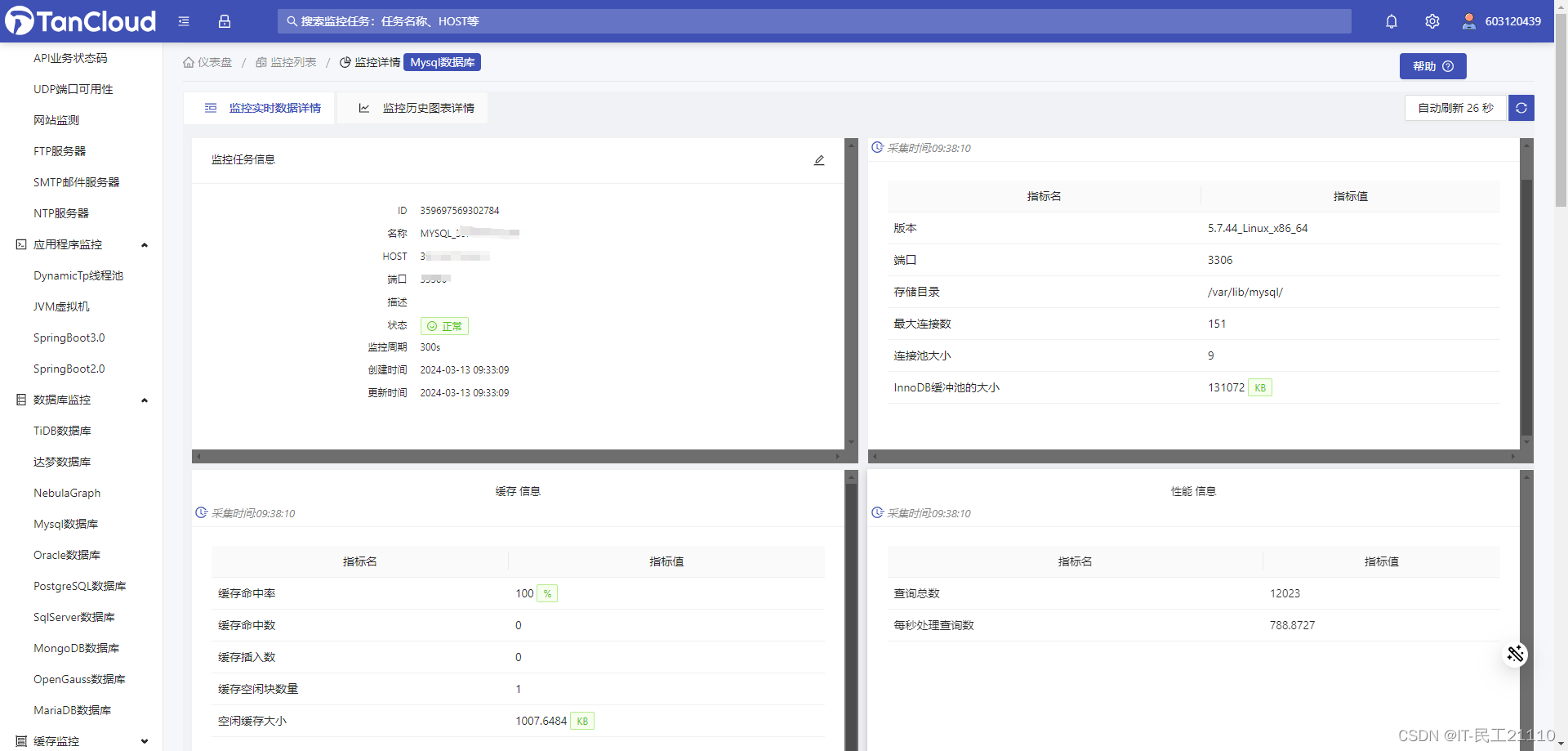Expand the 缓存监控 group

tap(145, 742)
